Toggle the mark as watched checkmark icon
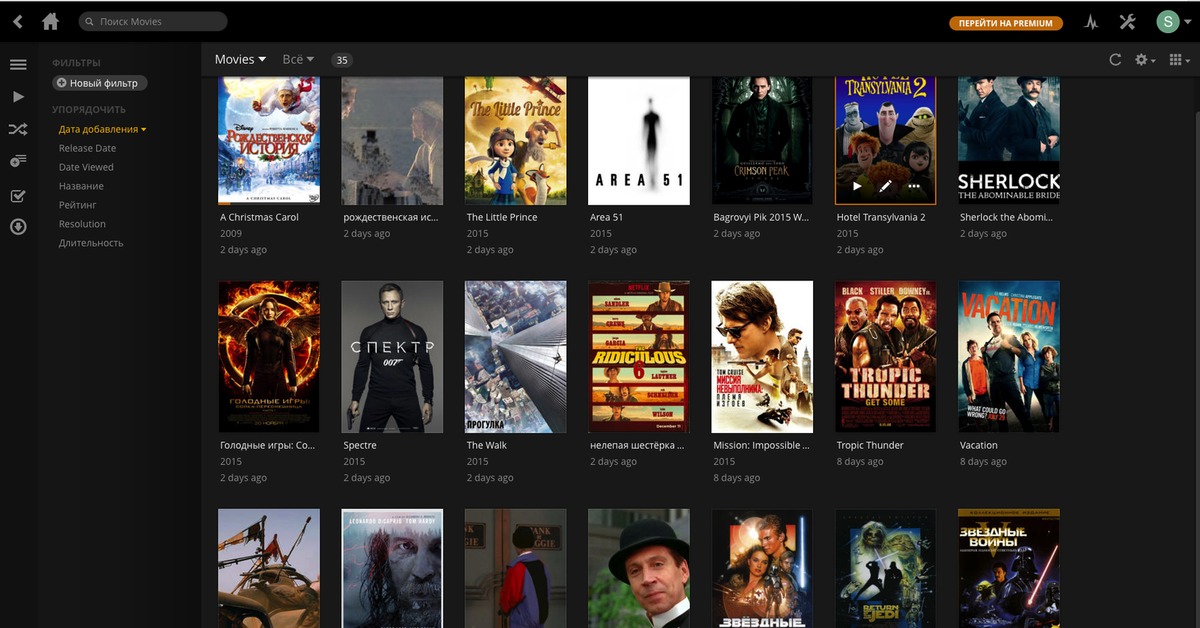Image resolution: width=1200 pixels, height=628 pixels. pos(18,194)
